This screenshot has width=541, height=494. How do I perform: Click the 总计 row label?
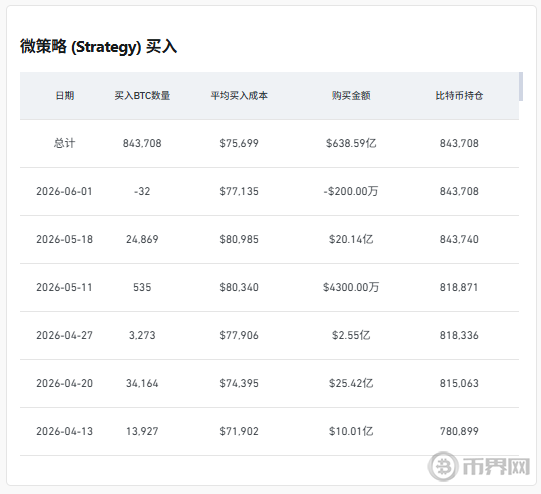pos(64,143)
